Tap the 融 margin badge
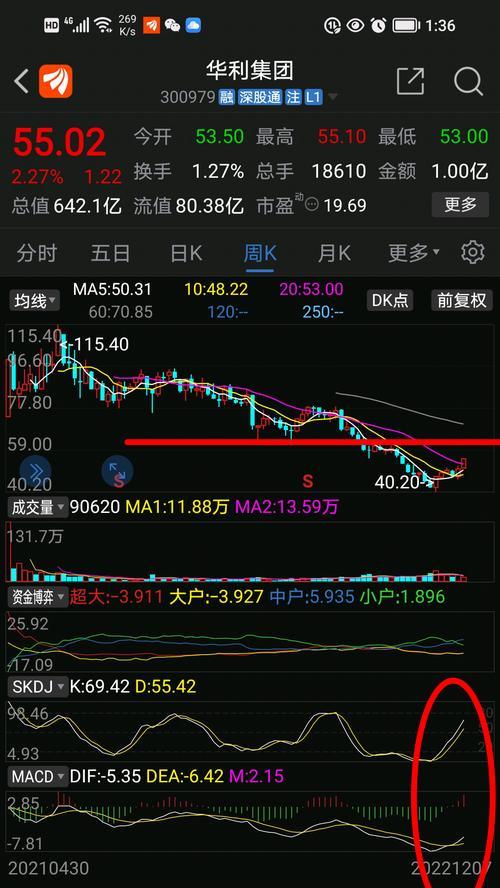The image size is (500, 888). 227,97
